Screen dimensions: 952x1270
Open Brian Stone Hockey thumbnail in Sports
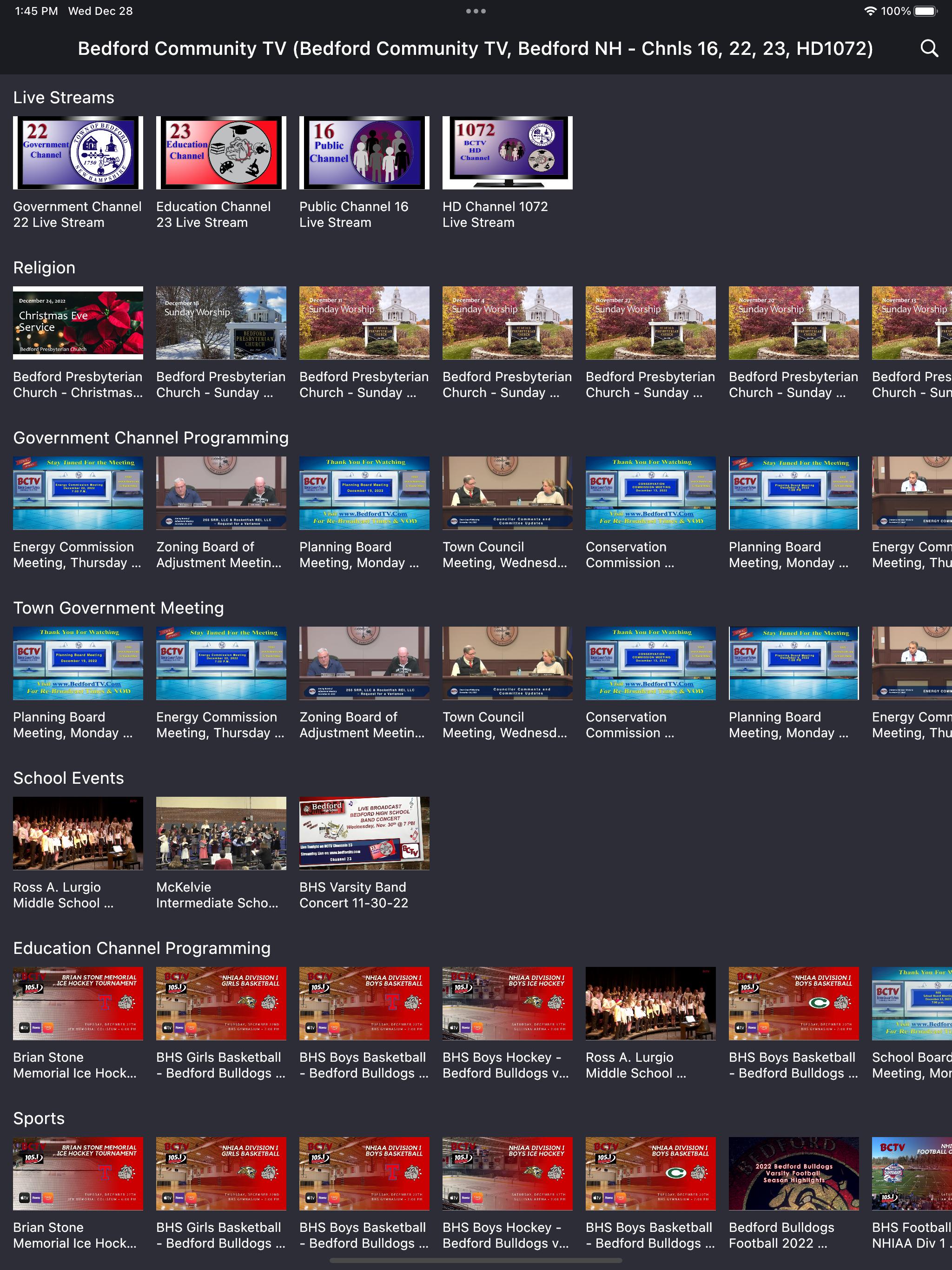tap(78, 1174)
